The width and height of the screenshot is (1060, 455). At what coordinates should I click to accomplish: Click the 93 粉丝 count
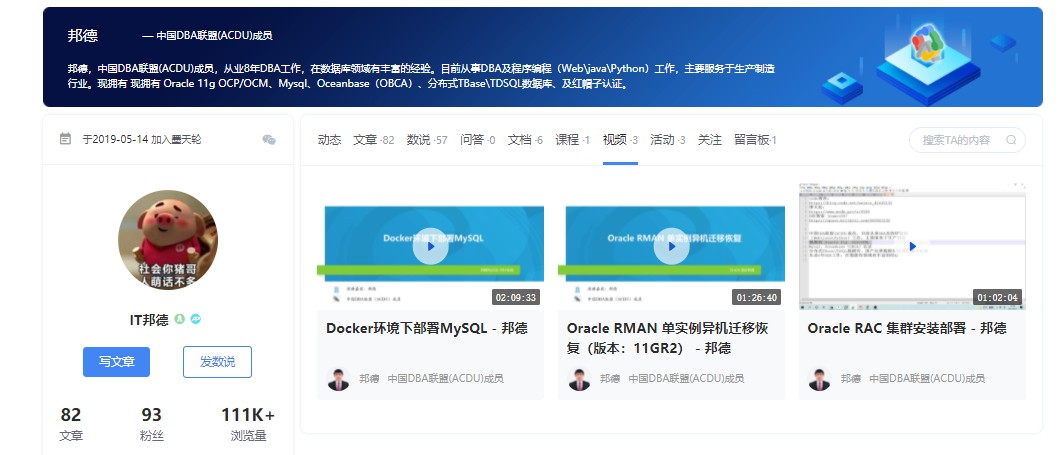(x=151, y=424)
